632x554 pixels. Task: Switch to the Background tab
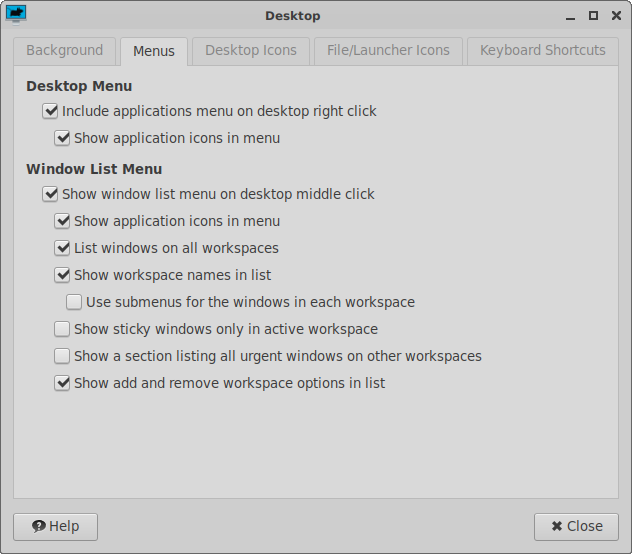click(64, 51)
